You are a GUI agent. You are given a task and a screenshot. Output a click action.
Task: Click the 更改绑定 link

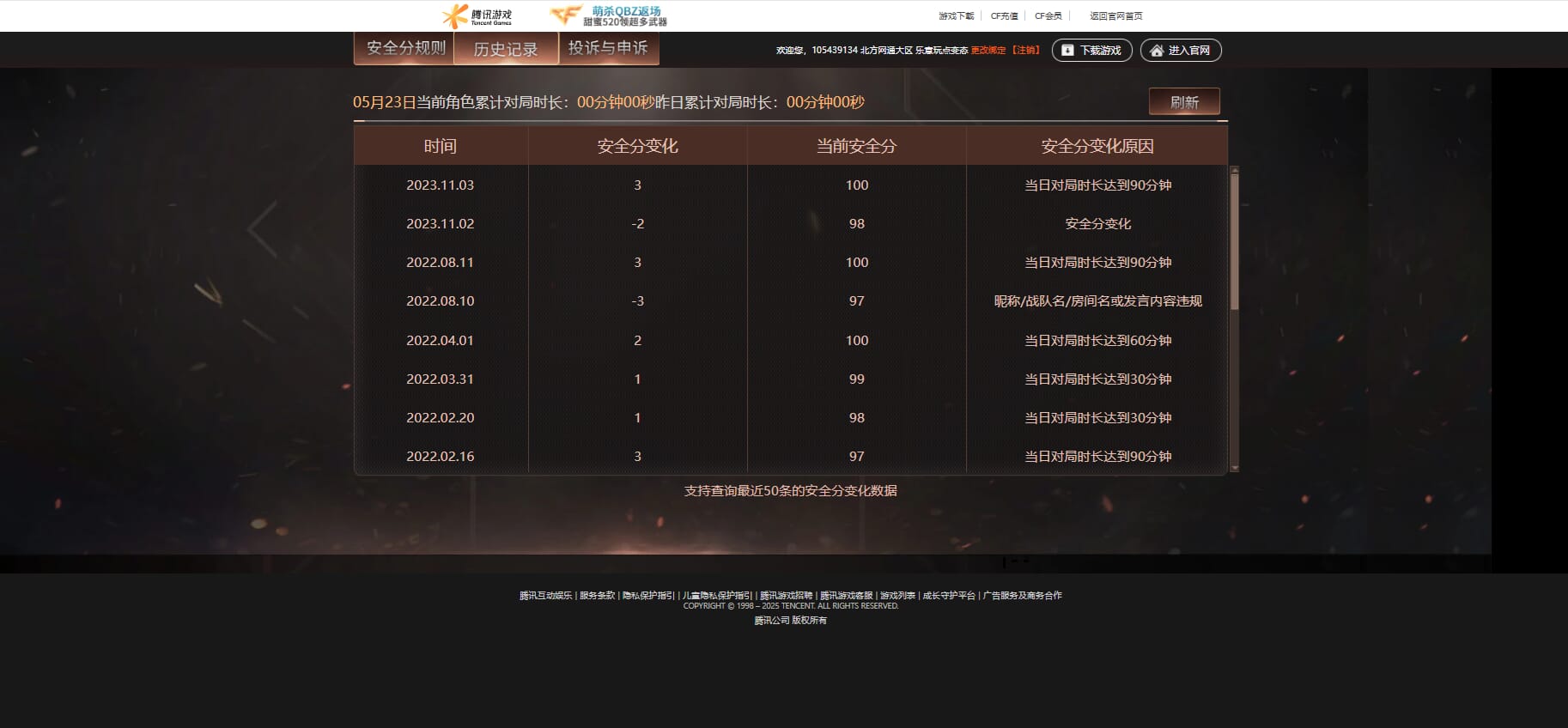[988, 51]
